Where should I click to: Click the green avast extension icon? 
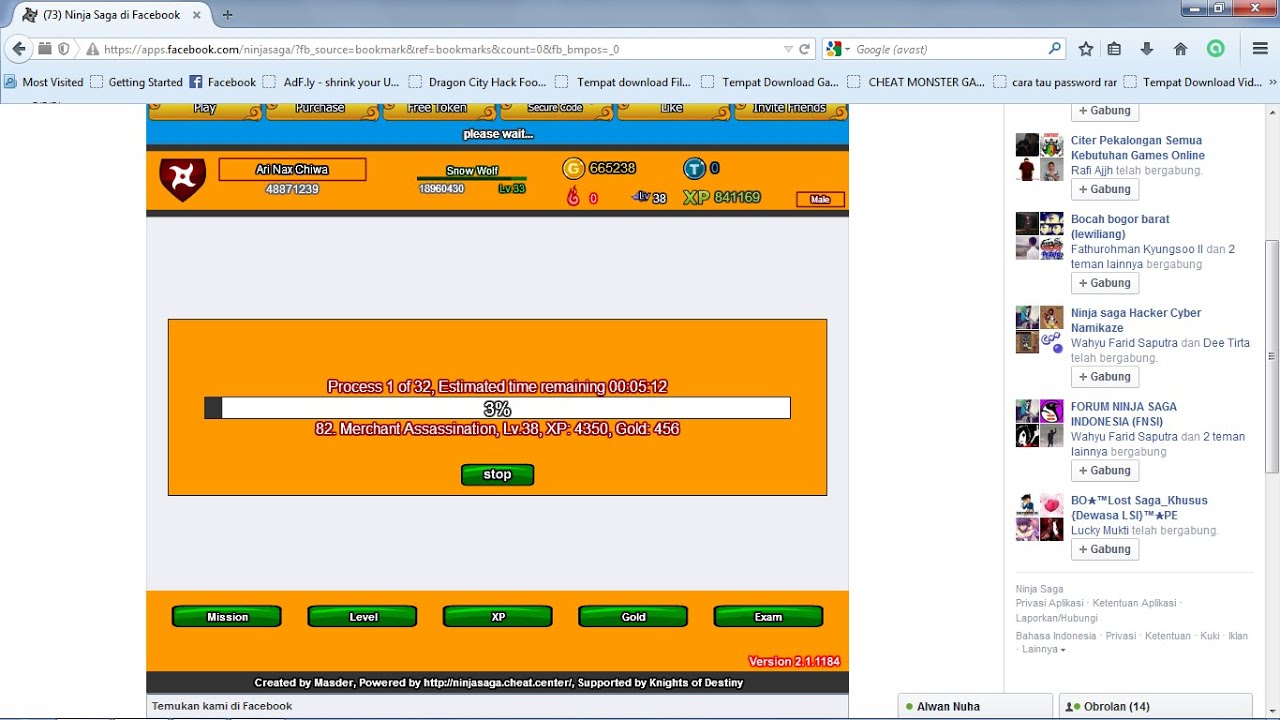pyautogui.click(x=1215, y=49)
